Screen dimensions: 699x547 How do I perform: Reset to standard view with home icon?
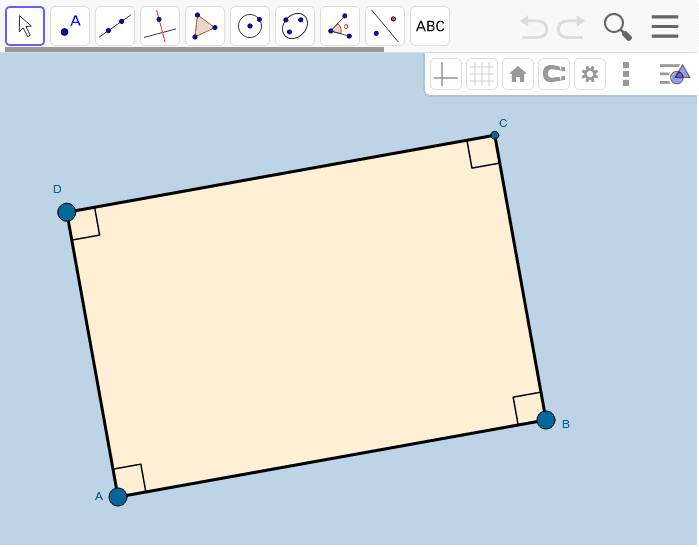(x=518, y=74)
